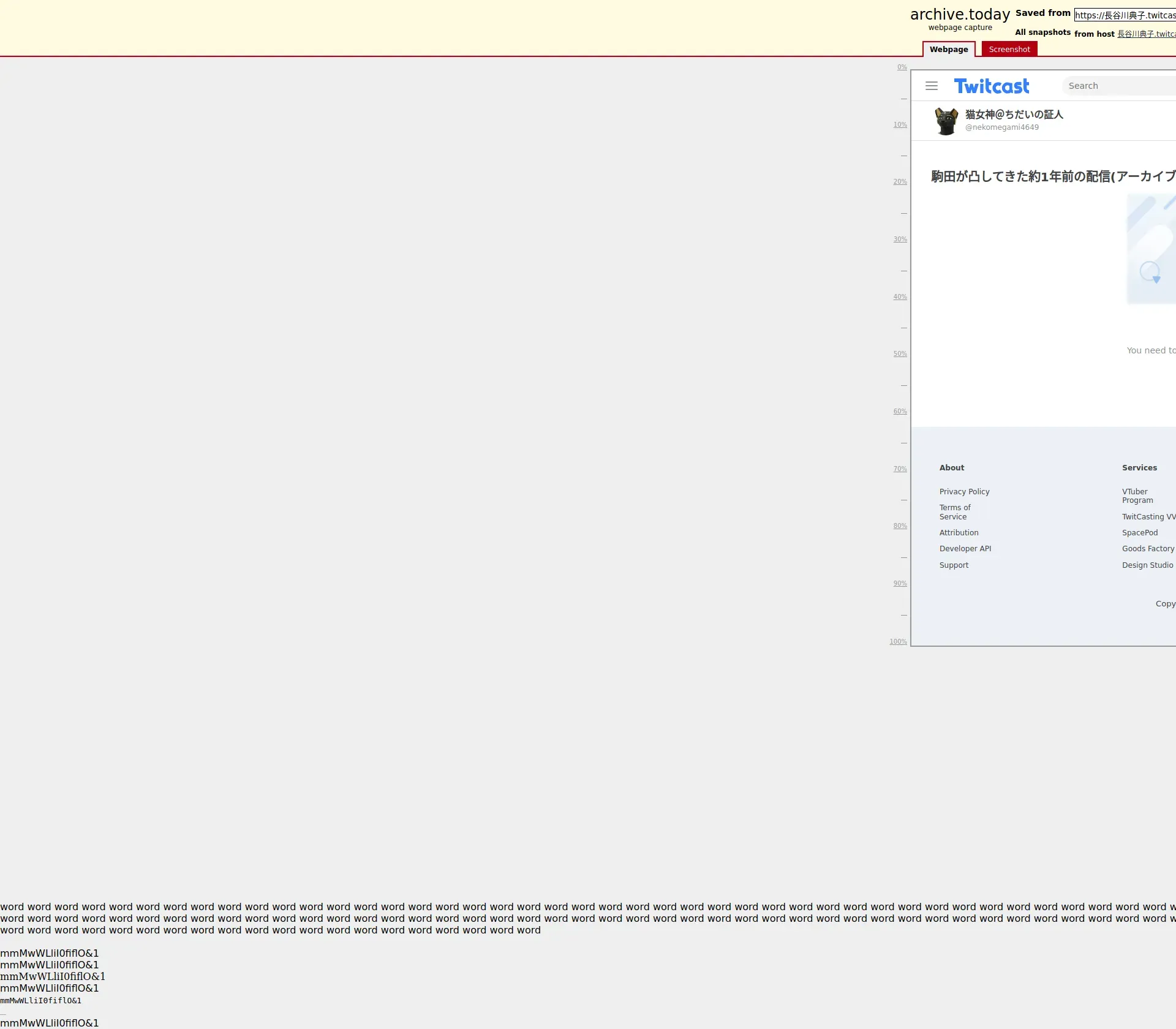Click the Attribution footer link
Screen dimensions: 1176x1029
click(x=959, y=532)
